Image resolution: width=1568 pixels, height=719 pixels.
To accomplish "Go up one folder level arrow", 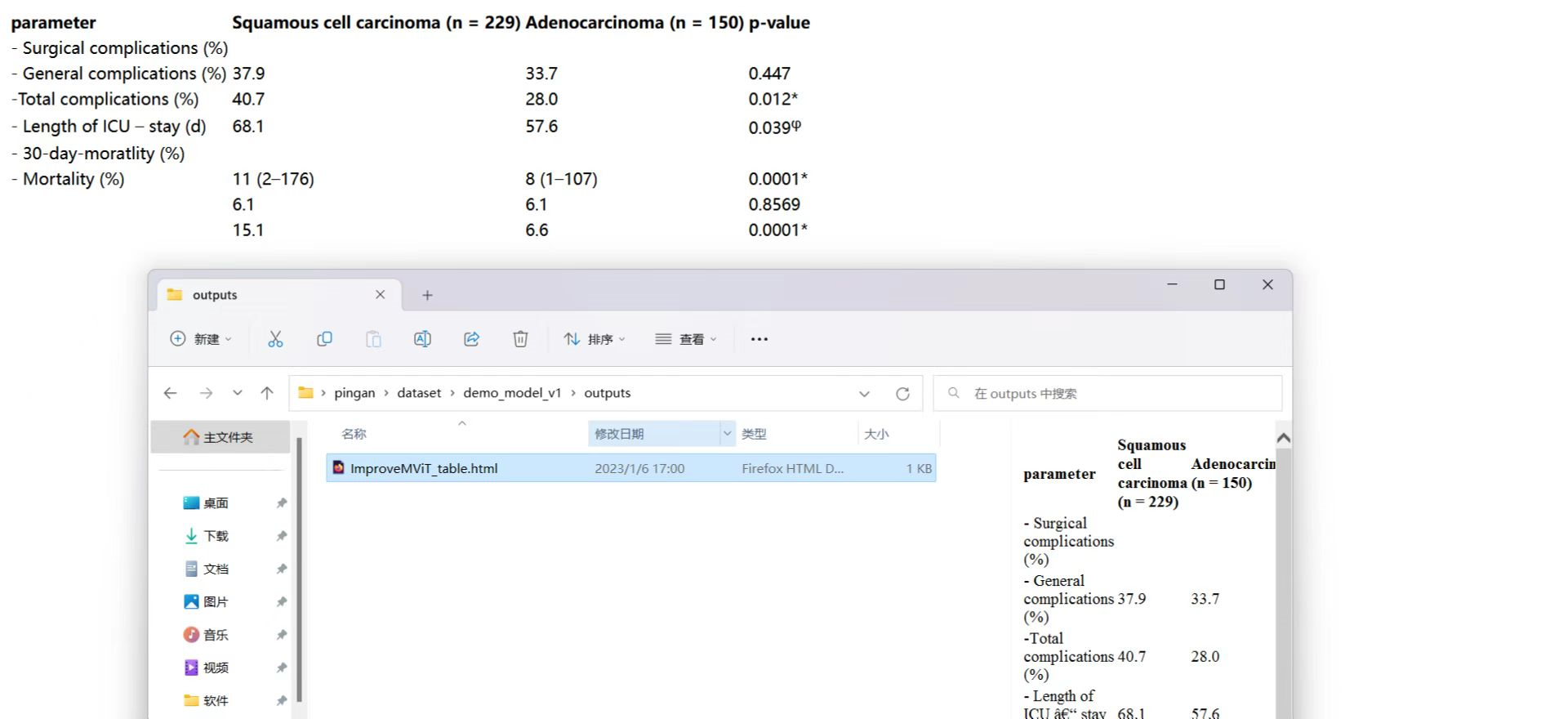I will click(267, 393).
